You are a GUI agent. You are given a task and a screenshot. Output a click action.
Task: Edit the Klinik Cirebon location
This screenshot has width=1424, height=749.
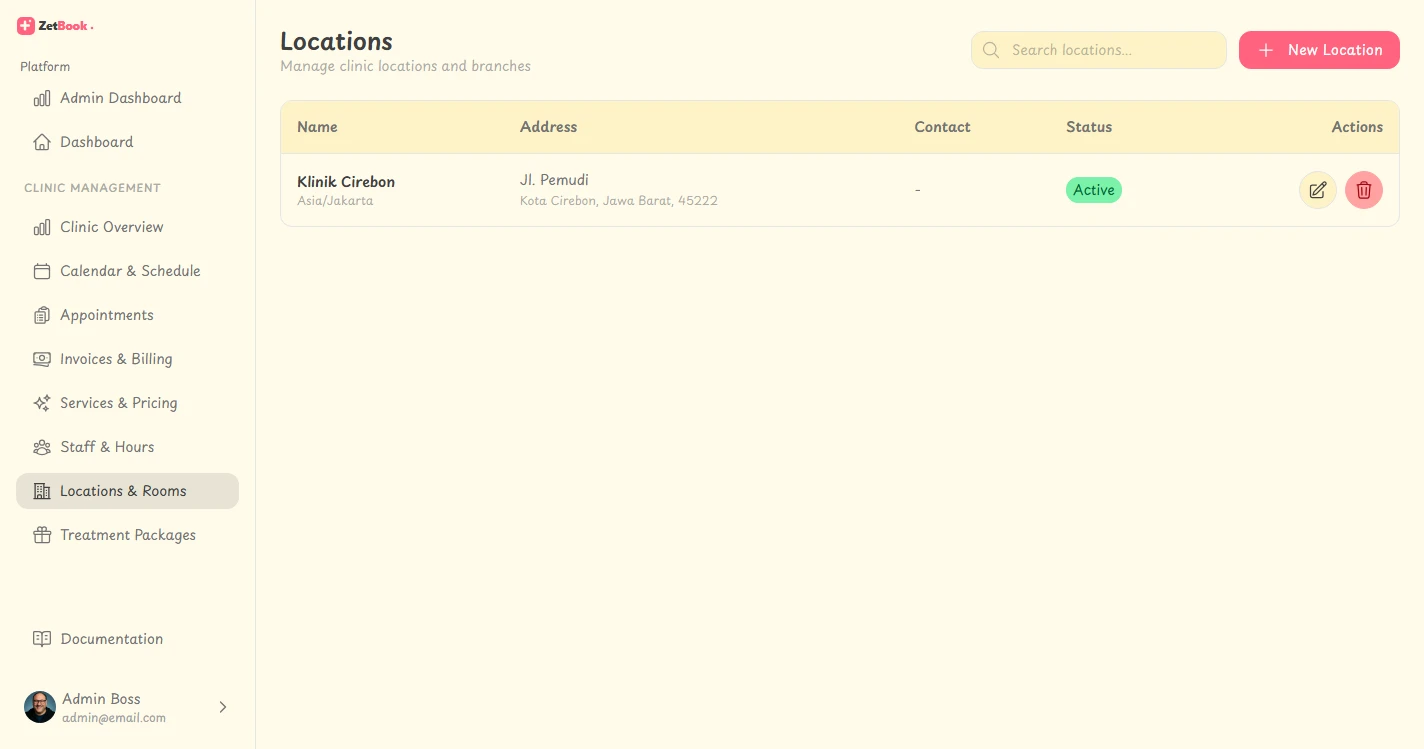(1318, 190)
